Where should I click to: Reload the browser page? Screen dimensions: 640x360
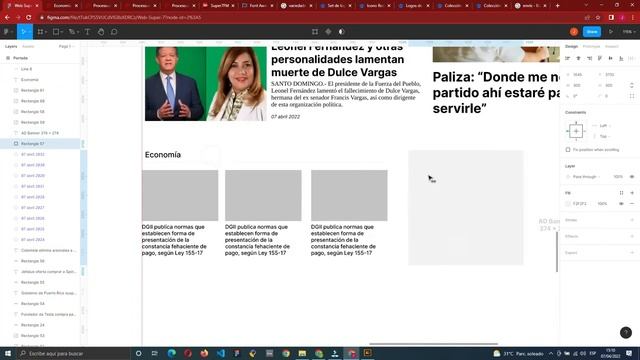click(x=29, y=18)
